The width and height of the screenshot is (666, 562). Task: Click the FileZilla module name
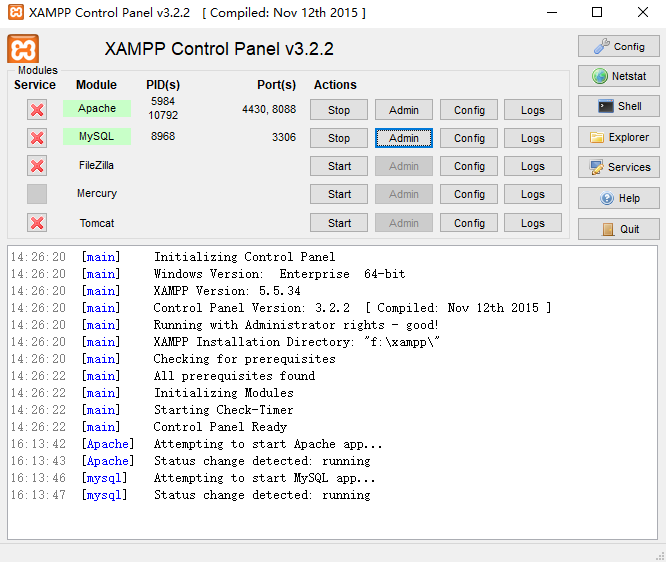pos(96,165)
